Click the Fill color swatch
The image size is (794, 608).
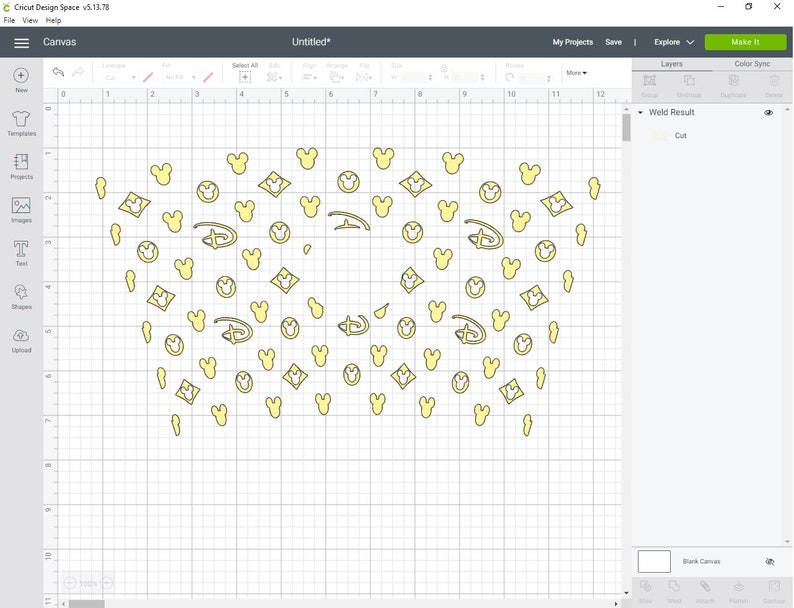click(x=208, y=77)
